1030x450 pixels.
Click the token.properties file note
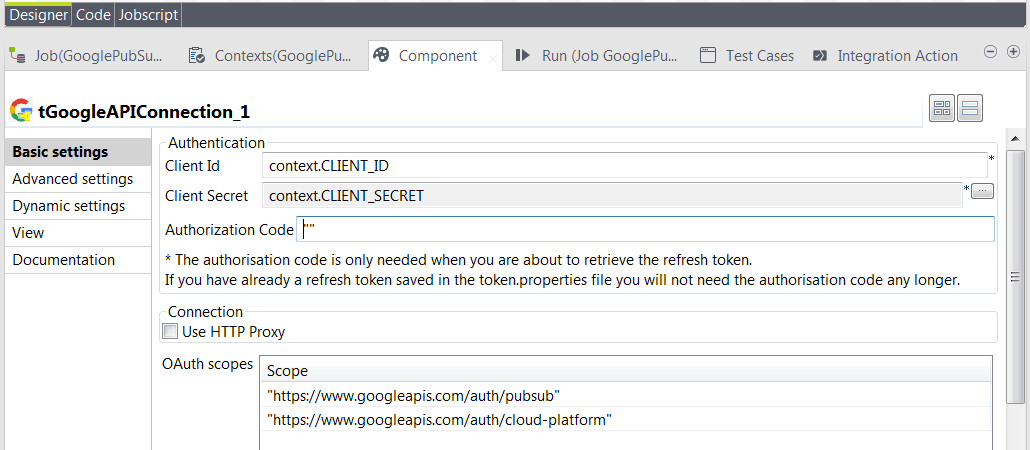point(562,281)
